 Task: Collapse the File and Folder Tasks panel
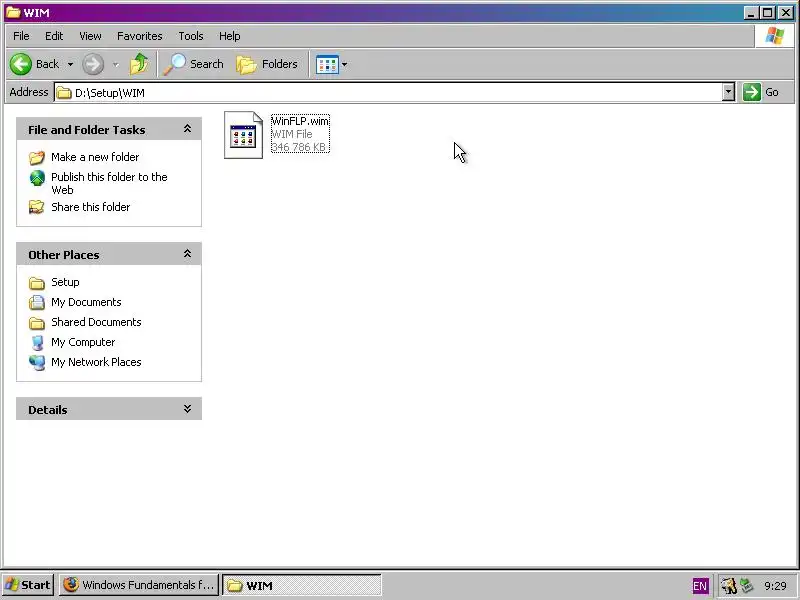click(x=187, y=129)
